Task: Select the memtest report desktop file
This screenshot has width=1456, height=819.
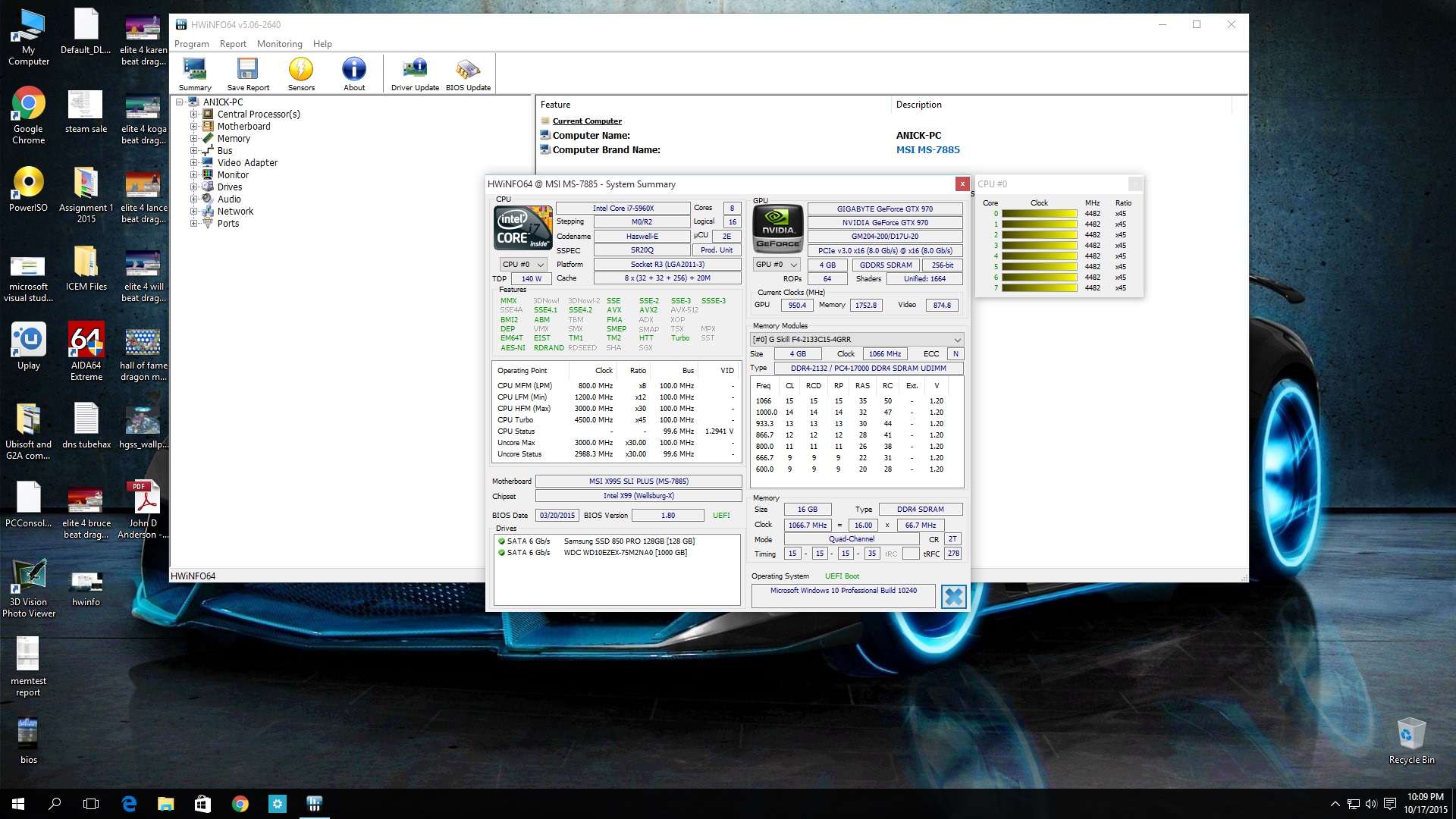Action: tap(28, 667)
